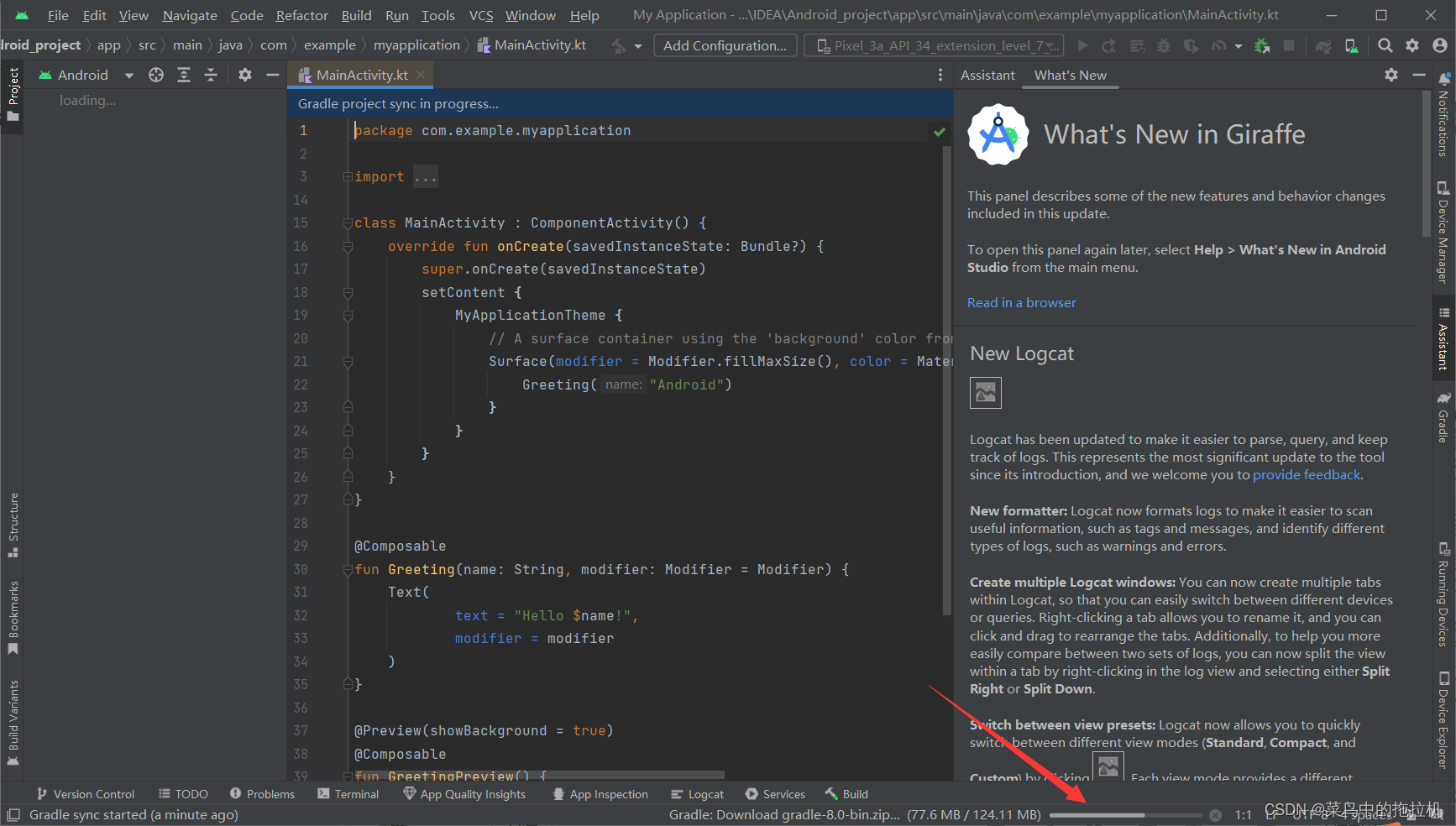Follow the provide feedback link
Image resolution: width=1456 pixels, height=826 pixels.
(1307, 475)
